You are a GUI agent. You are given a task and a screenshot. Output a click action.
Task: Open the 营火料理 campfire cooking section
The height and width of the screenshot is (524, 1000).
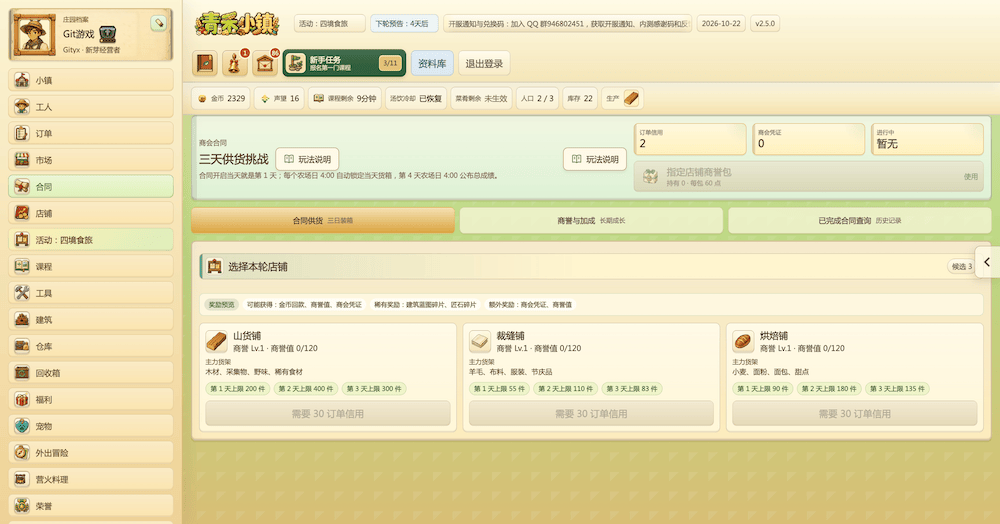(x=91, y=479)
